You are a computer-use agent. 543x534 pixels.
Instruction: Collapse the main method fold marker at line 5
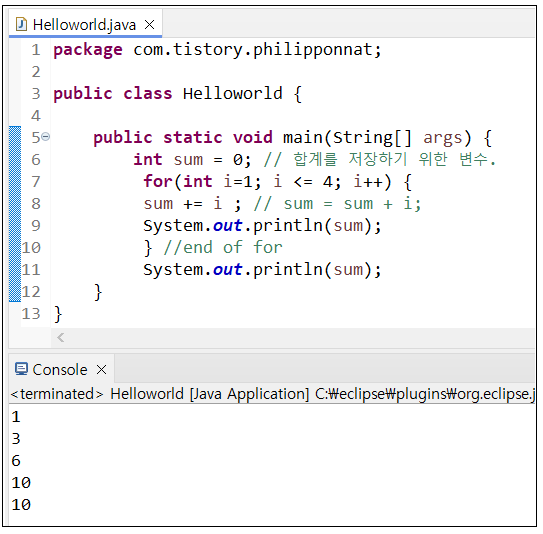46,137
